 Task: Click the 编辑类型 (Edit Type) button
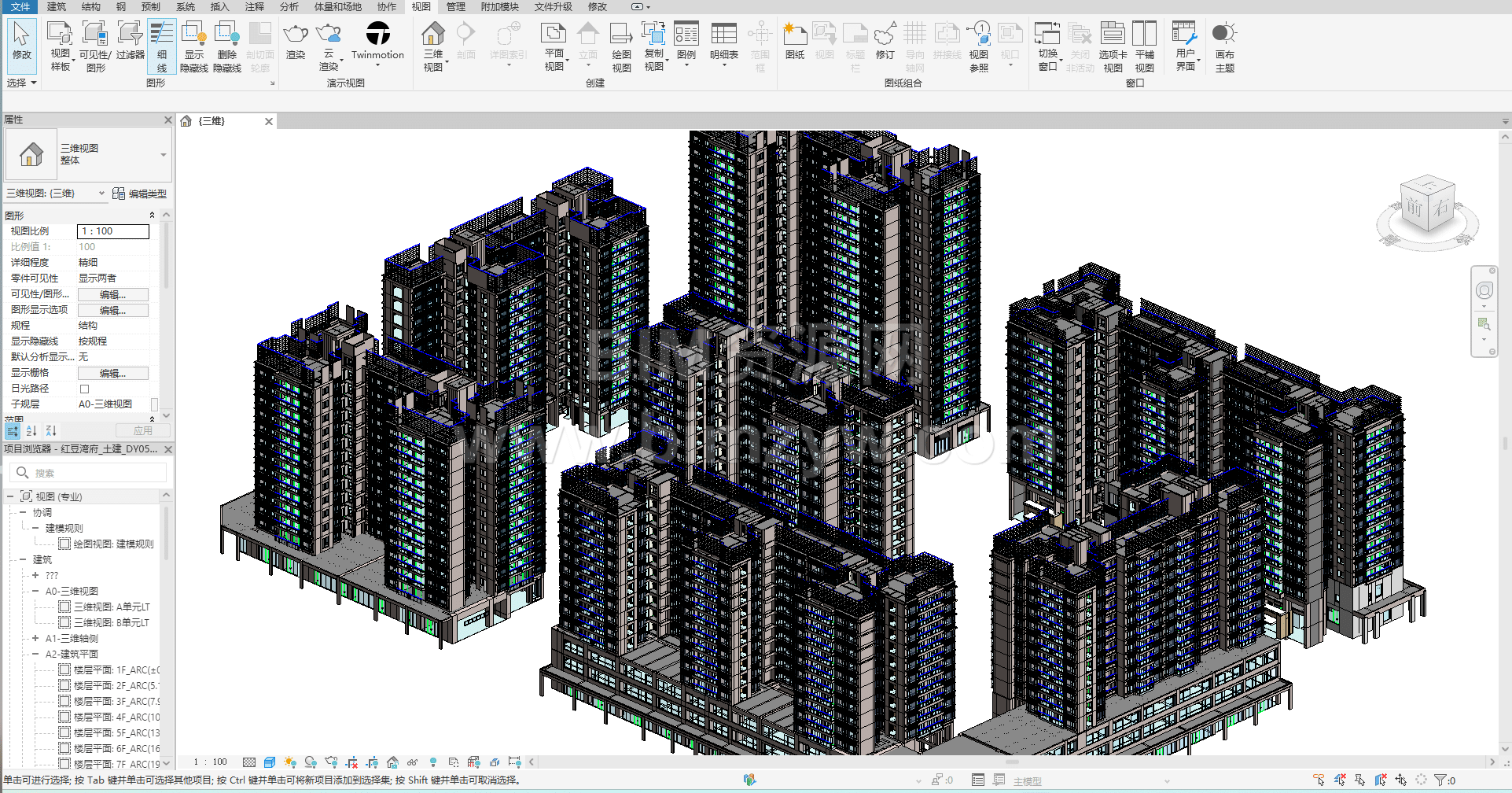tap(140, 194)
